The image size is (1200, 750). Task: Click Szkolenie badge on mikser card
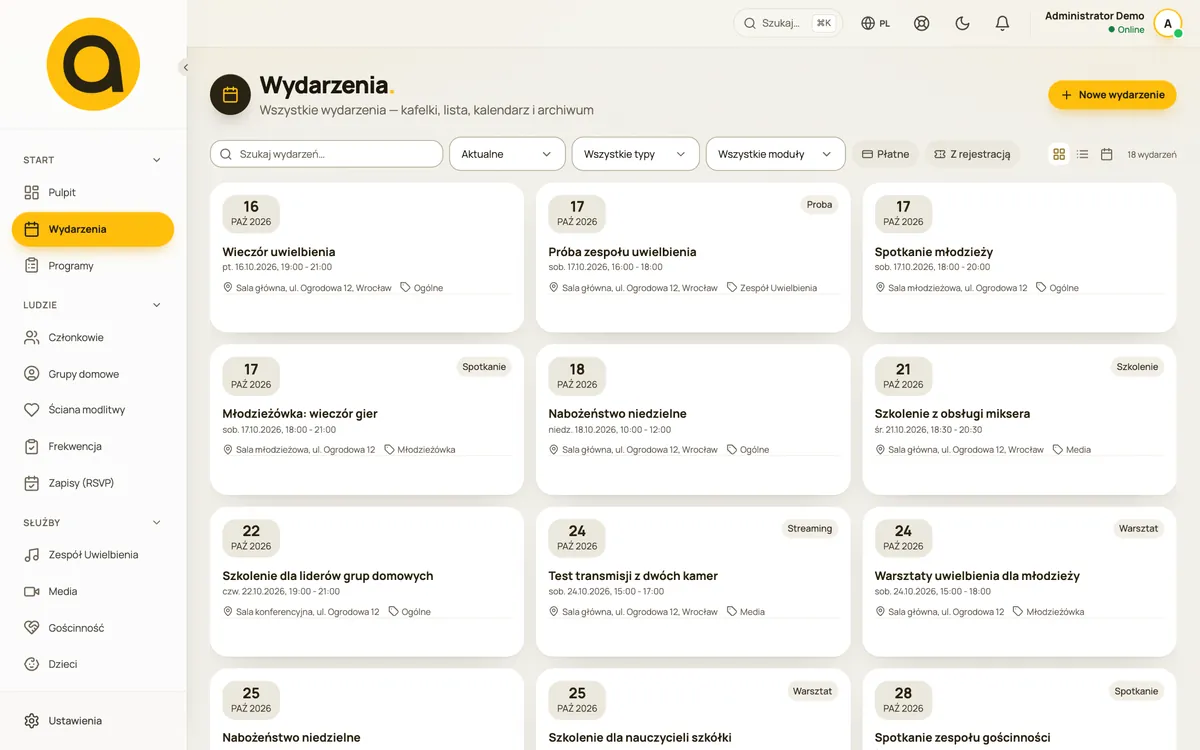(1137, 367)
